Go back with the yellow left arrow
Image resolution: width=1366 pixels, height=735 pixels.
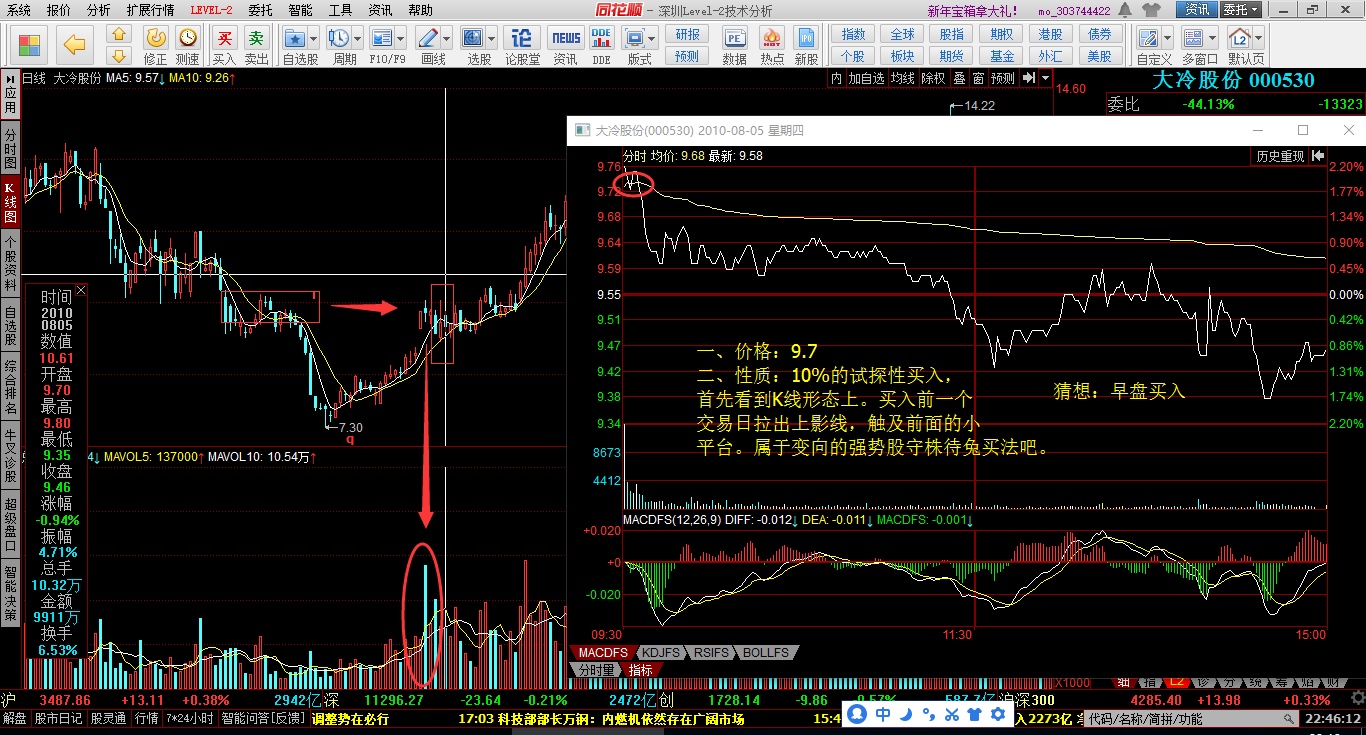[75, 44]
